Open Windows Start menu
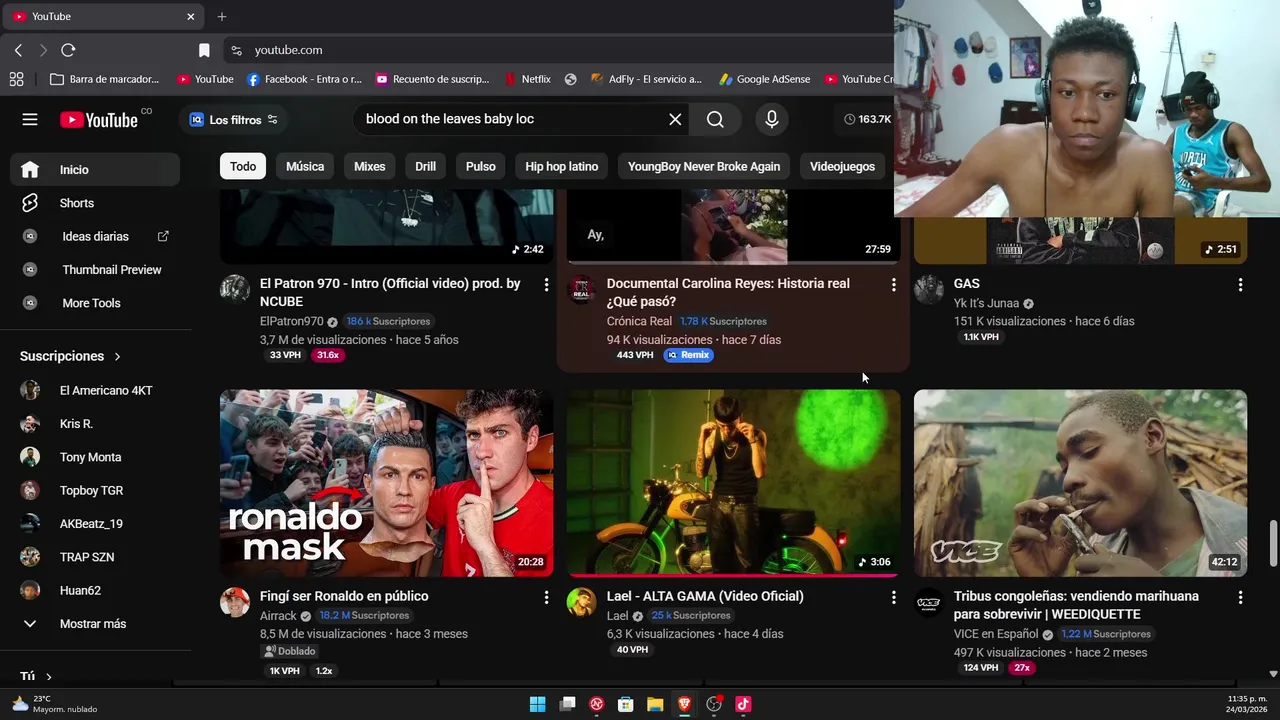 point(537,704)
